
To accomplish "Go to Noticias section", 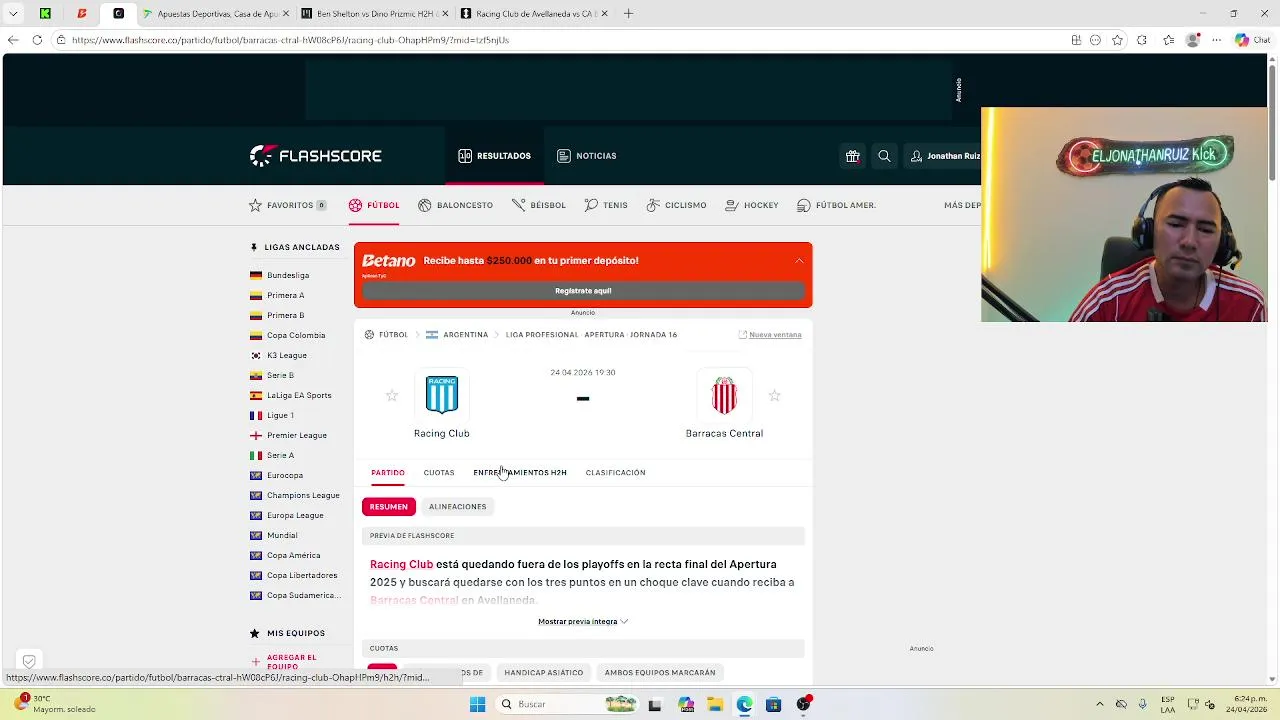I will (x=587, y=156).
